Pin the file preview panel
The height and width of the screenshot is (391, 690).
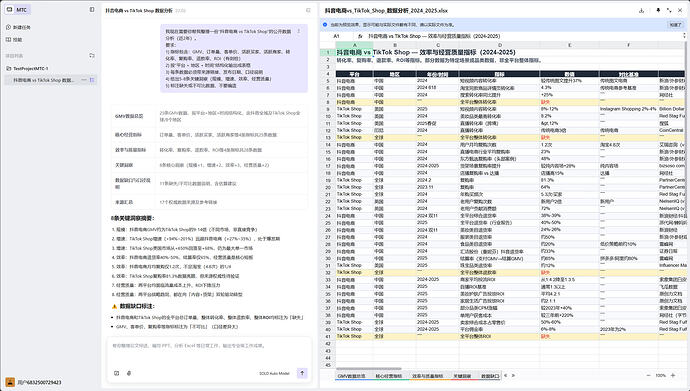(658, 10)
